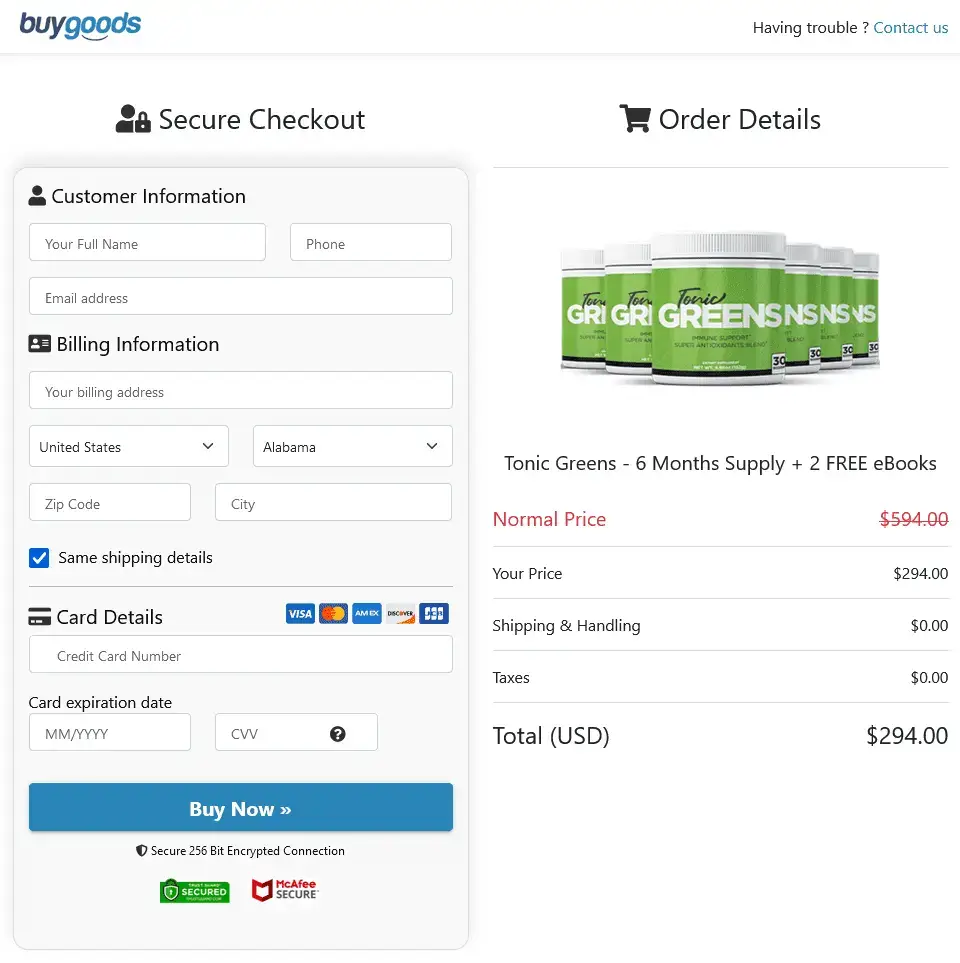Screen dimensions: 960x963
Task: Click the JCB payment icon
Action: coord(433,613)
